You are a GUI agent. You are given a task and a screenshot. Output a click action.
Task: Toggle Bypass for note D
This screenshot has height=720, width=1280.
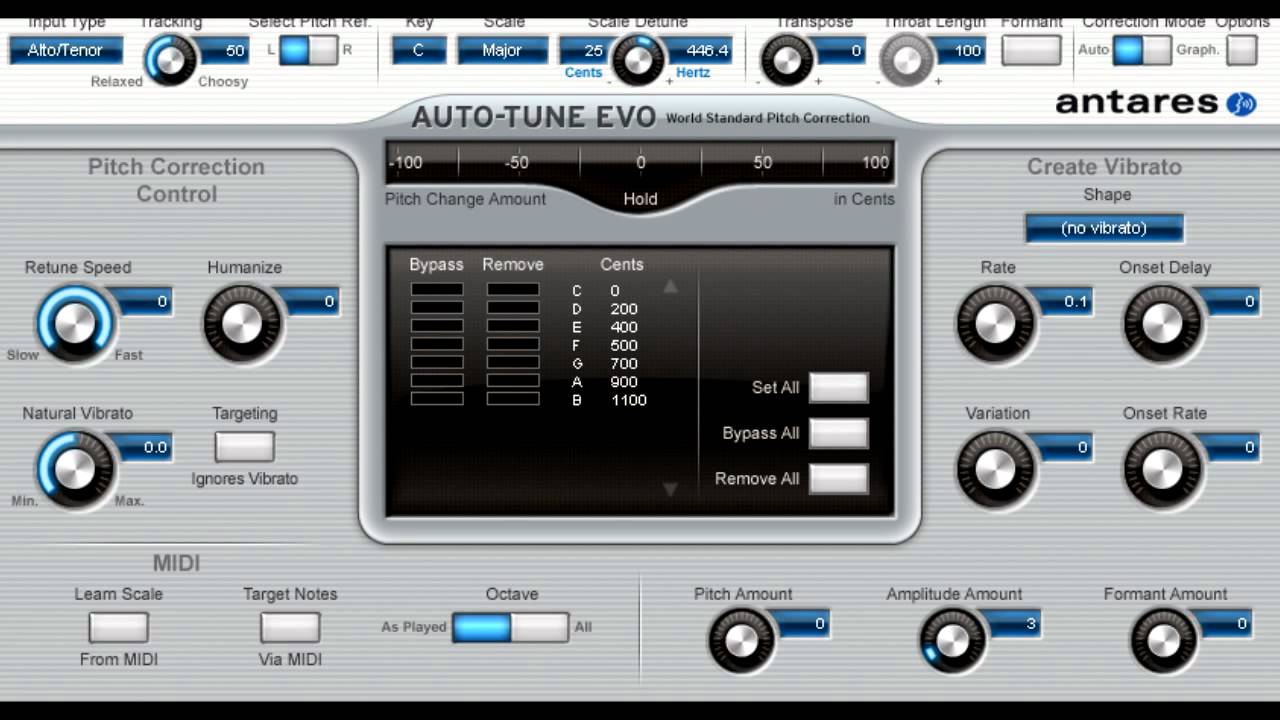pyautogui.click(x=437, y=308)
